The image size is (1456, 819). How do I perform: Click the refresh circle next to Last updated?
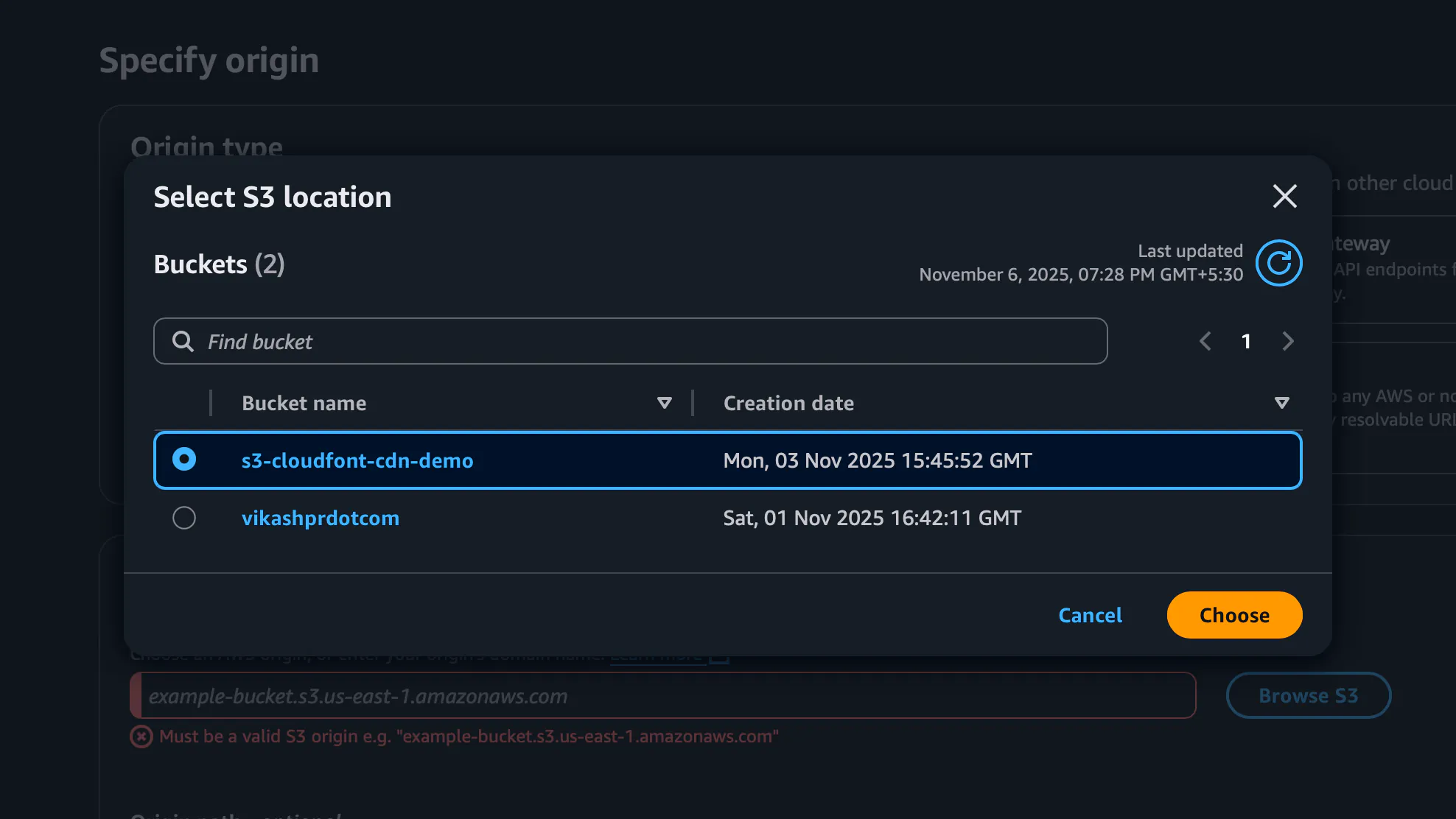click(1280, 262)
